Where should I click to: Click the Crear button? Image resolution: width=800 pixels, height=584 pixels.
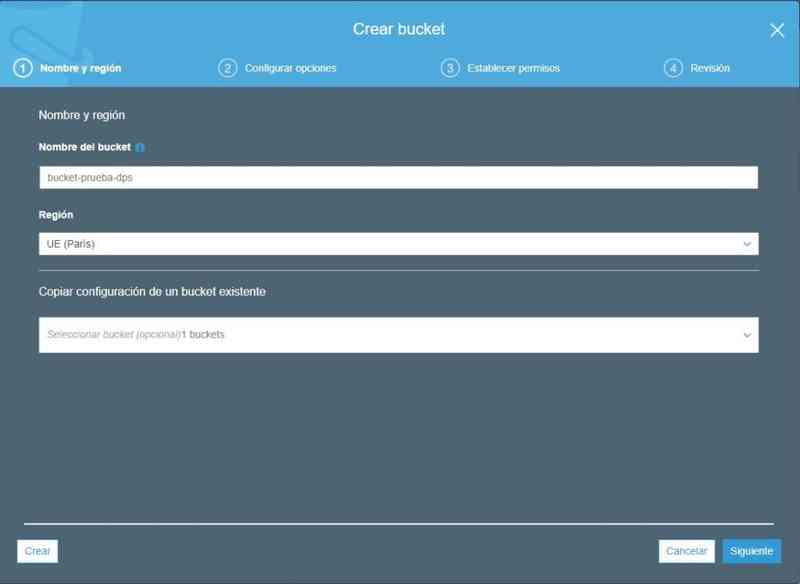click(37, 551)
